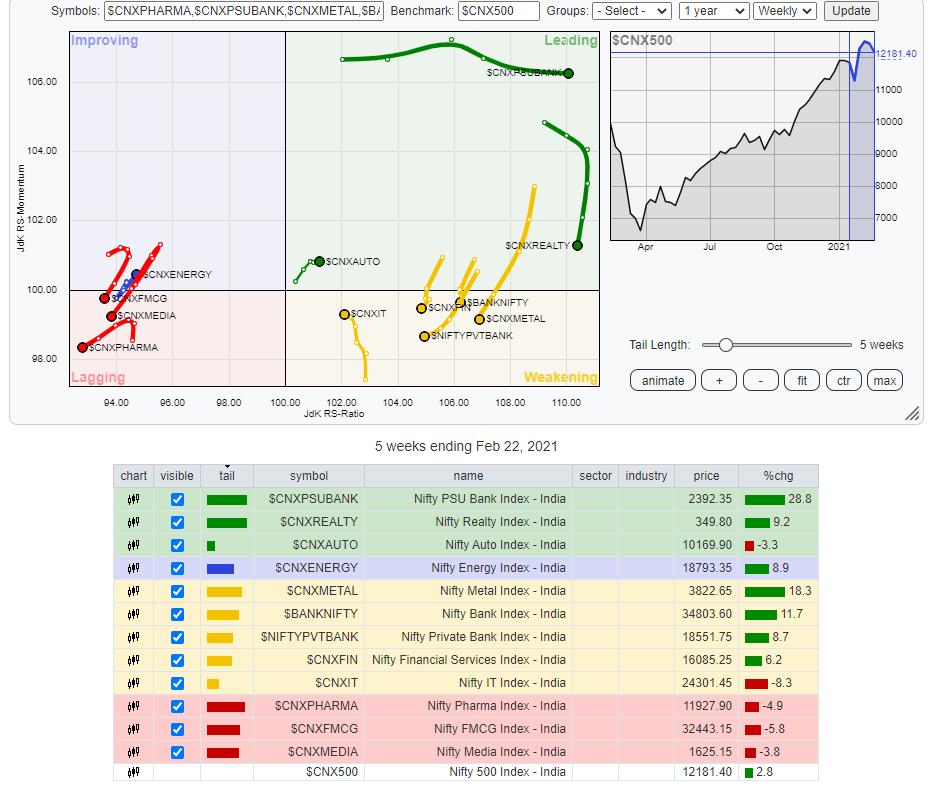Open chart icon for $CNX500 benchmark row

click(x=133, y=772)
